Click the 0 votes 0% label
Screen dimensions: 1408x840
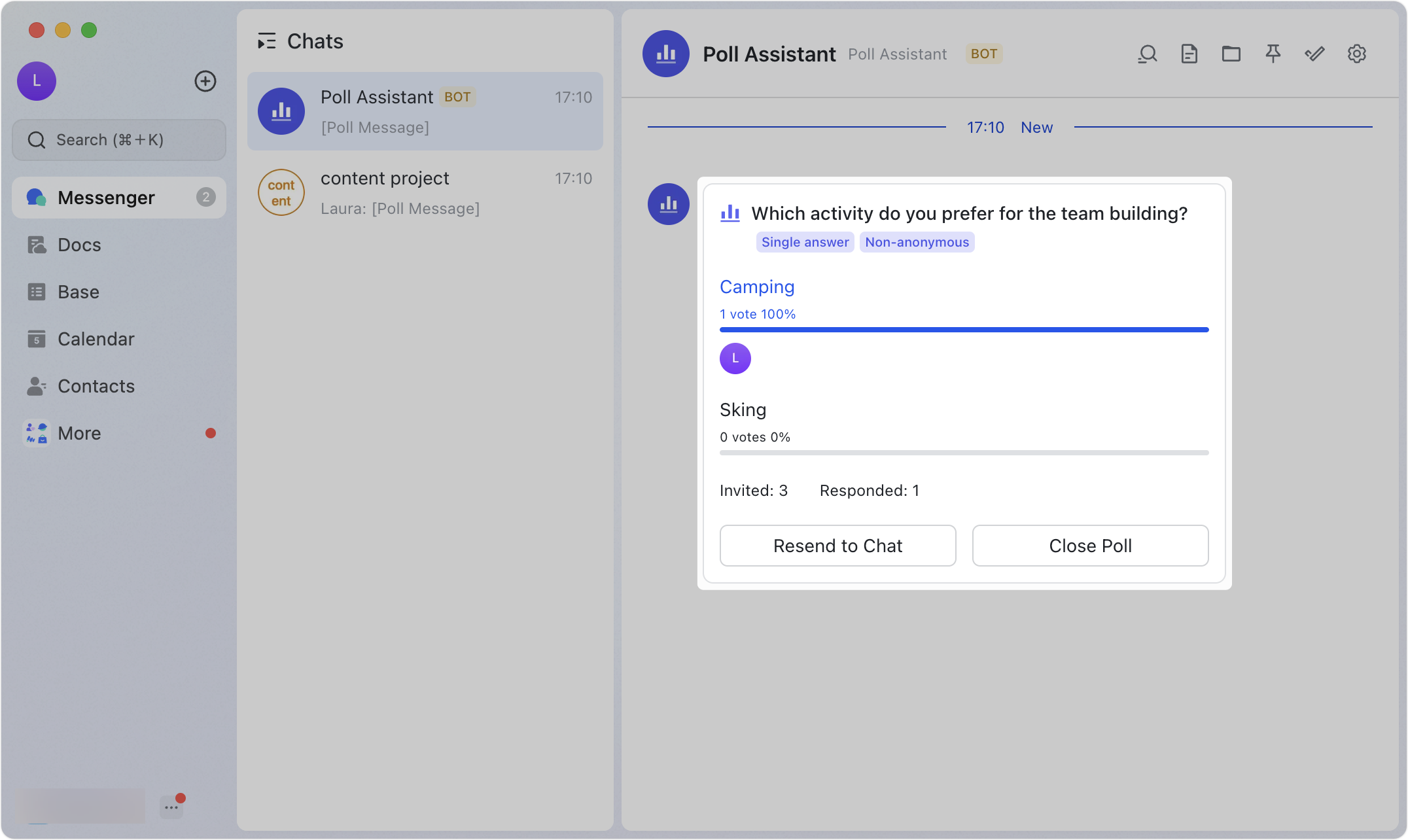pyautogui.click(x=755, y=437)
